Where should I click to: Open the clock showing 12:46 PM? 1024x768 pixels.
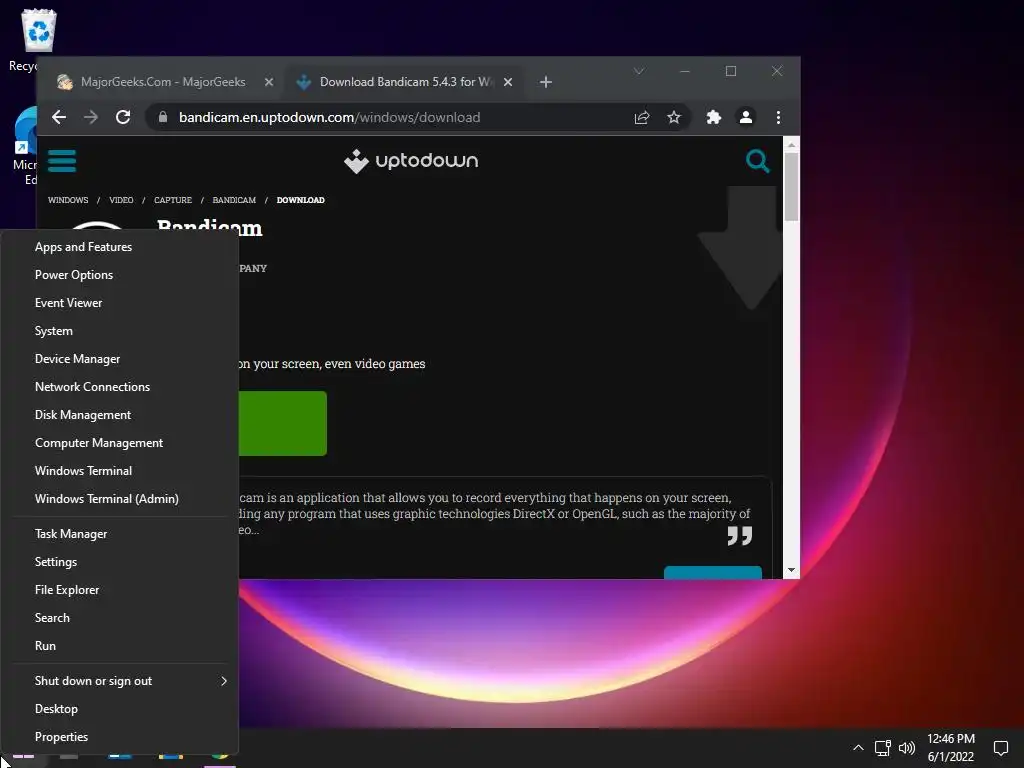click(951, 748)
